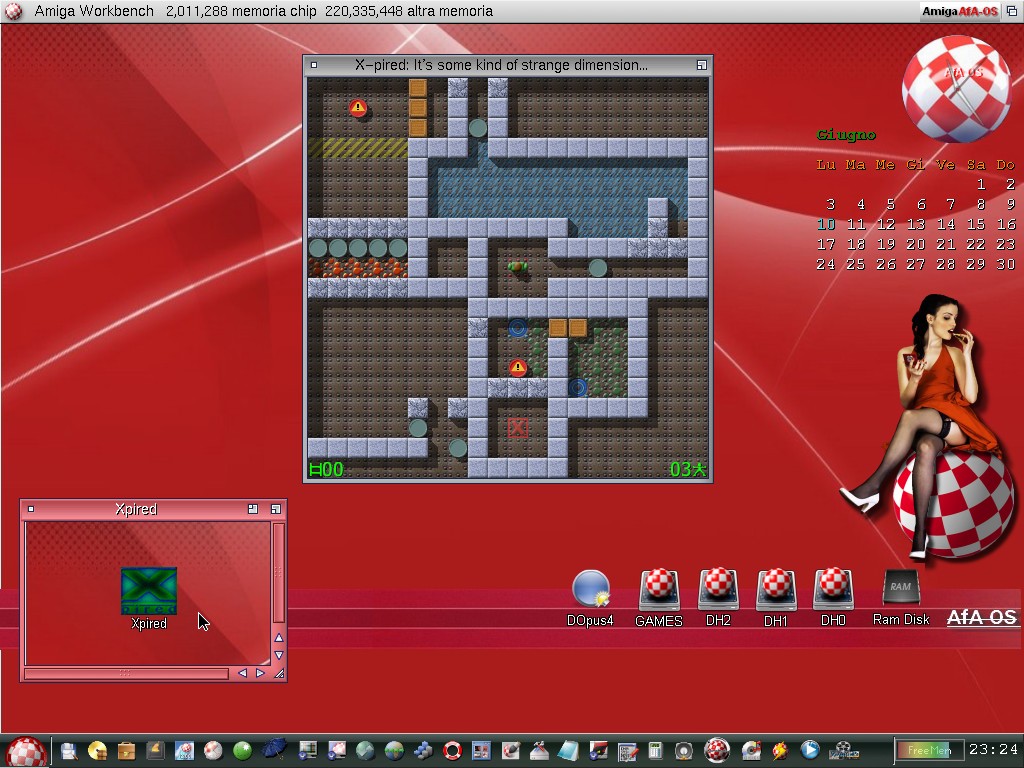Open the DH2 drive icon
The height and width of the screenshot is (768, 1024).
pos(718,590)
